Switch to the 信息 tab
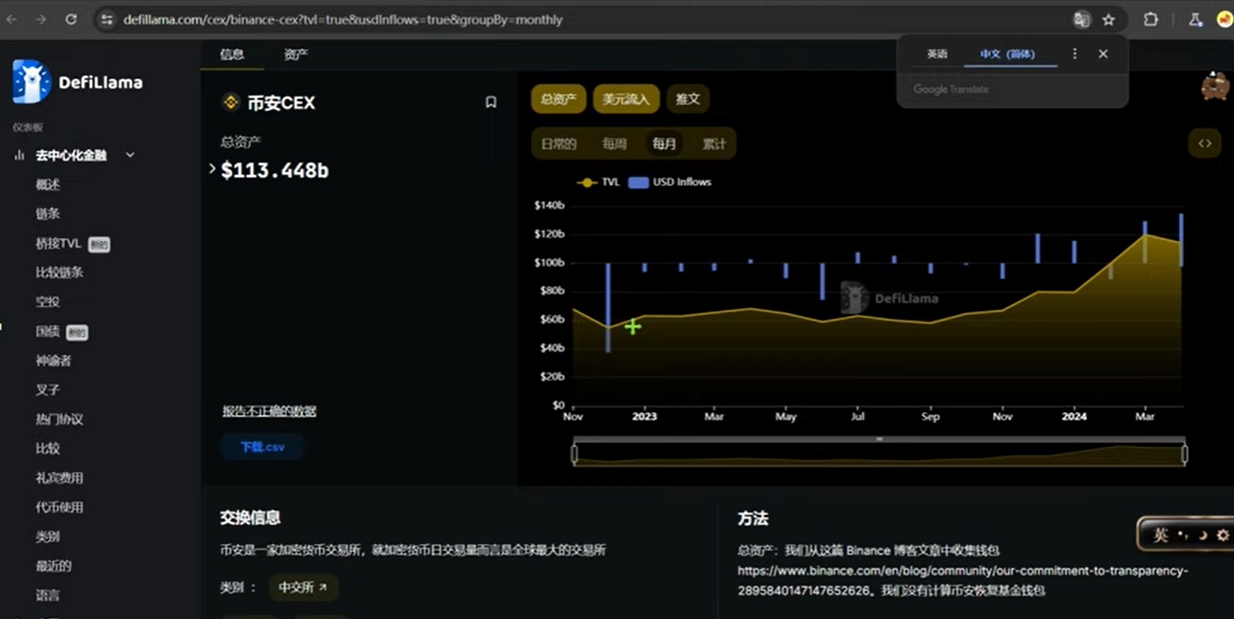This screenshot has width=1234, height=619. (232, 54)
